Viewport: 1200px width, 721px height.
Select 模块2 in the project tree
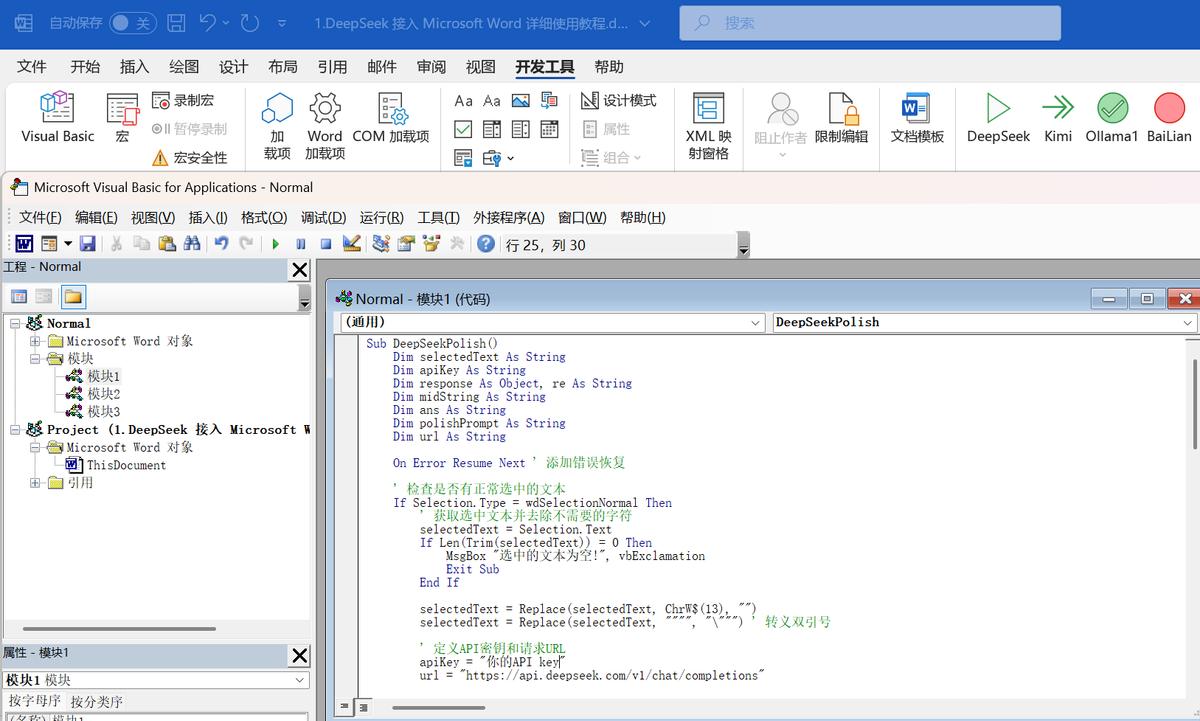point(104,394)
